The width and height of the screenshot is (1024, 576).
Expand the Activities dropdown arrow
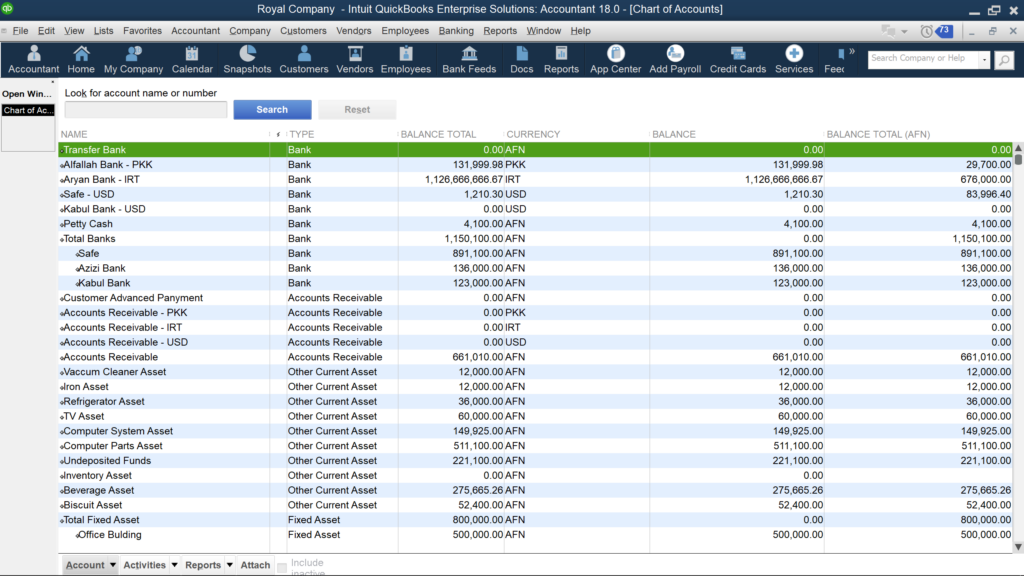point(174,565)
